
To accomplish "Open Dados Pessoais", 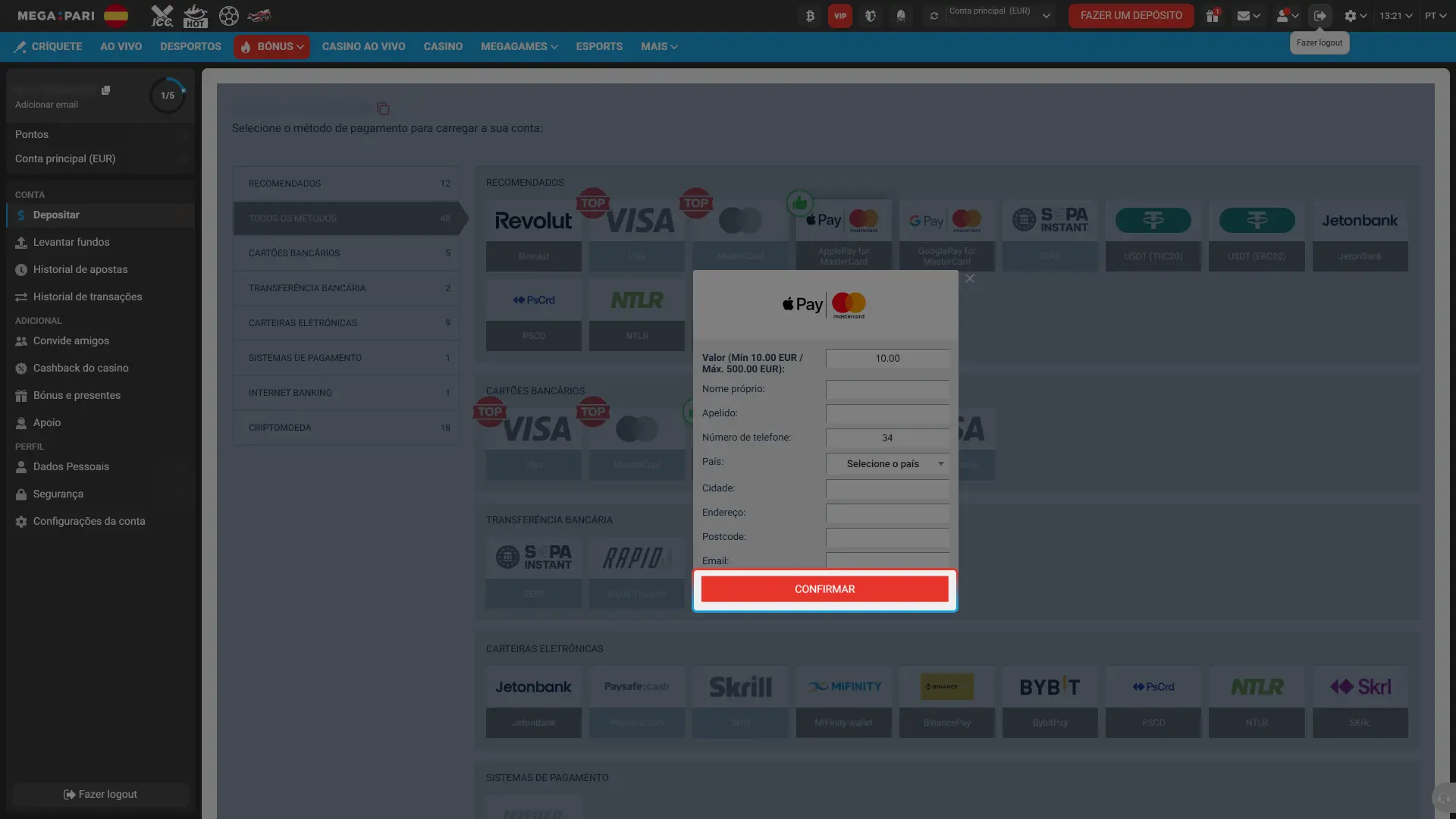I will [x=101, y=467].
